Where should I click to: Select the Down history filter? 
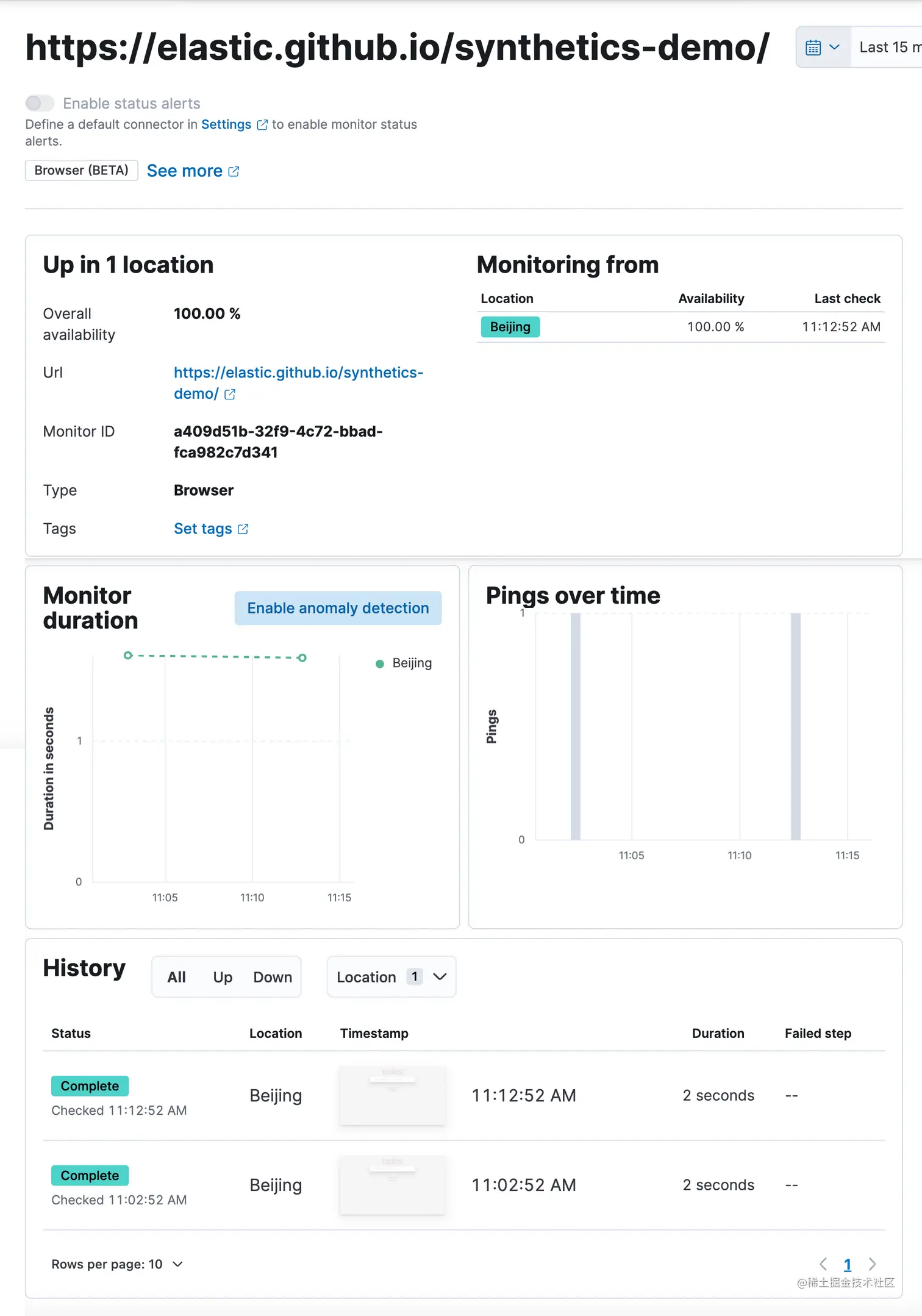273,977
